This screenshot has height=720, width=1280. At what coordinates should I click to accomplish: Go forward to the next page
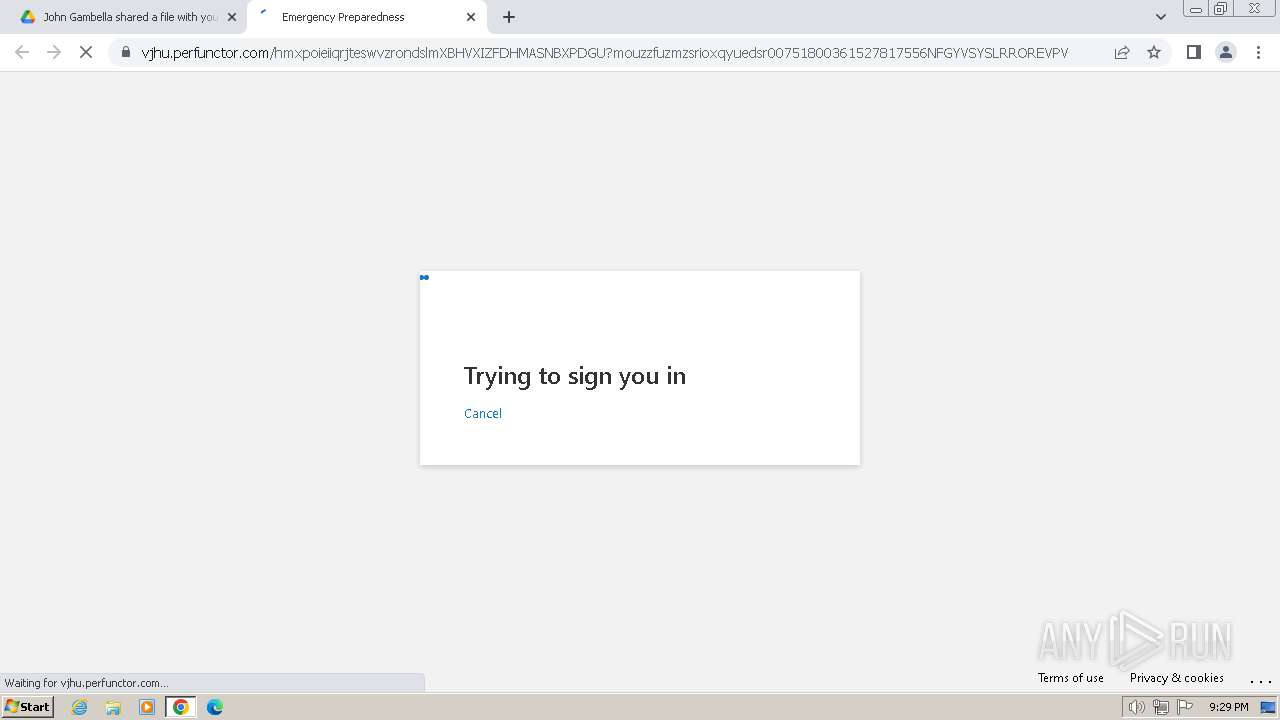[x=54, y=52]
